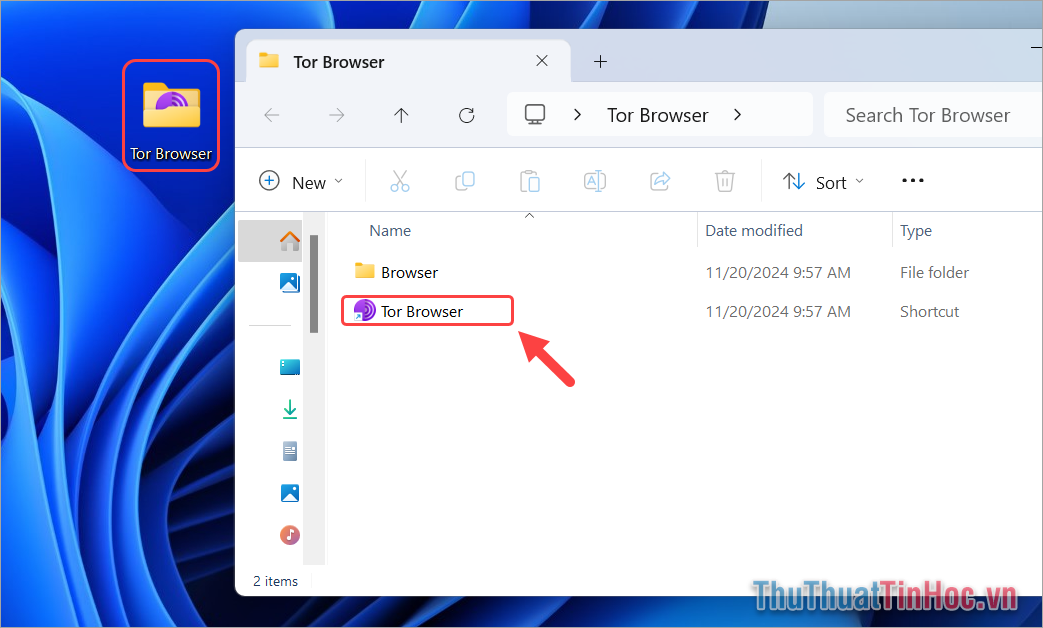Click the Tor Browser shortcut name text
Image resolution: width=1043 pixels, height=628 pixels.
click(422, 311)
